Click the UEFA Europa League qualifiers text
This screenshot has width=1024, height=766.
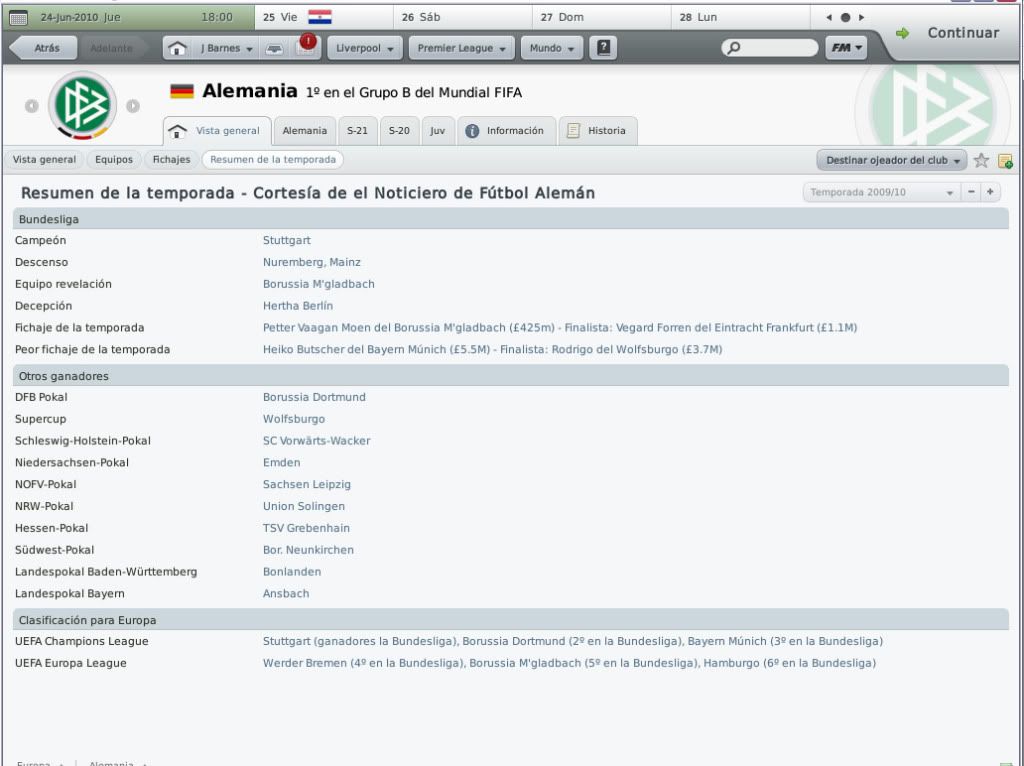tap(569, 663)
